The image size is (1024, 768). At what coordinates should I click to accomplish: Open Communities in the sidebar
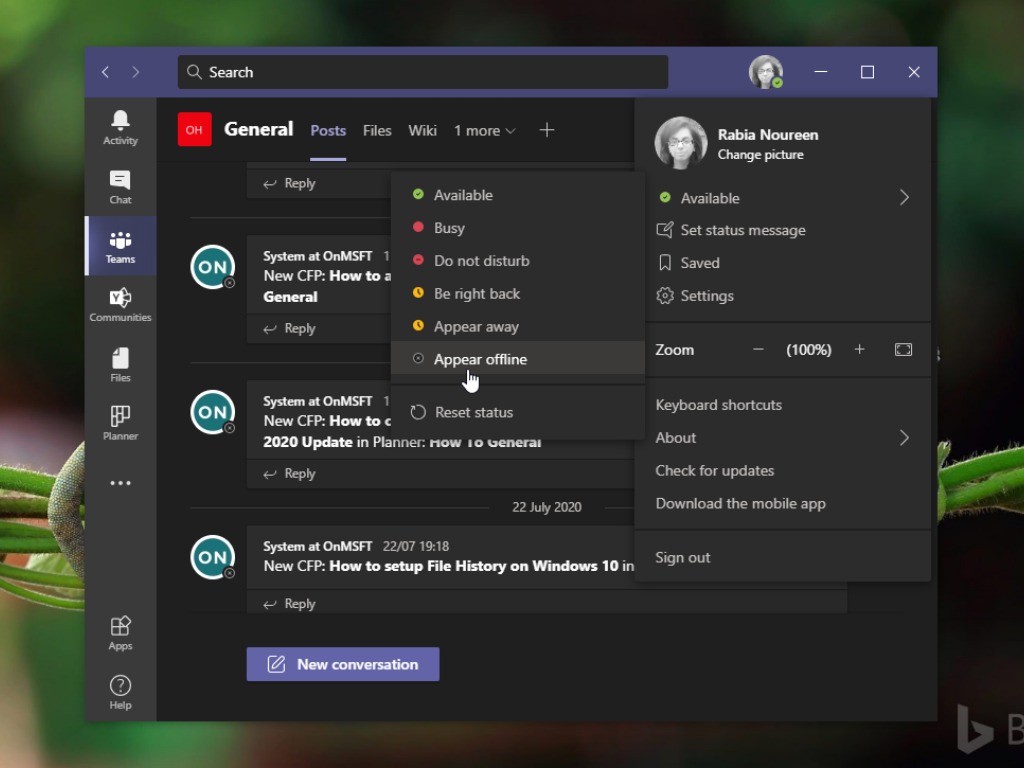(120, 304)
